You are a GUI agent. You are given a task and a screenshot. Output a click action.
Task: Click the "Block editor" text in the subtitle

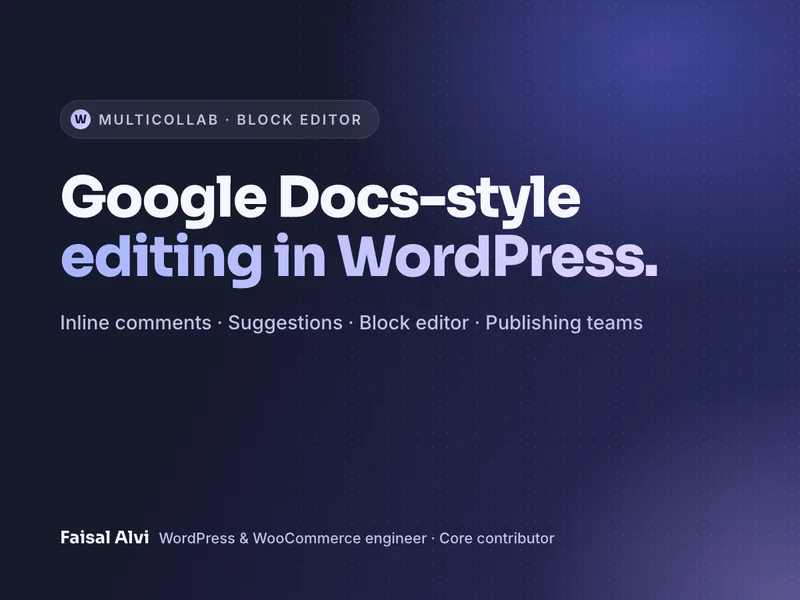pos(414,323)
